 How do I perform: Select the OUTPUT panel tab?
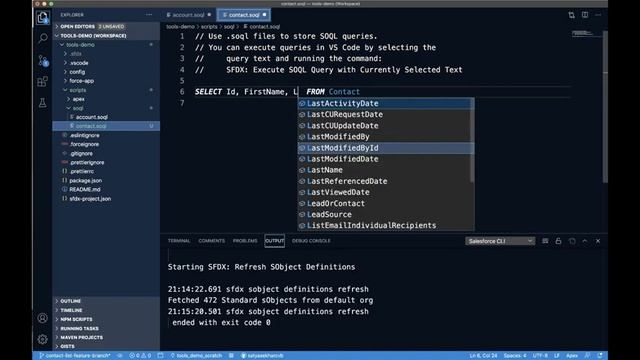point(274,241)
